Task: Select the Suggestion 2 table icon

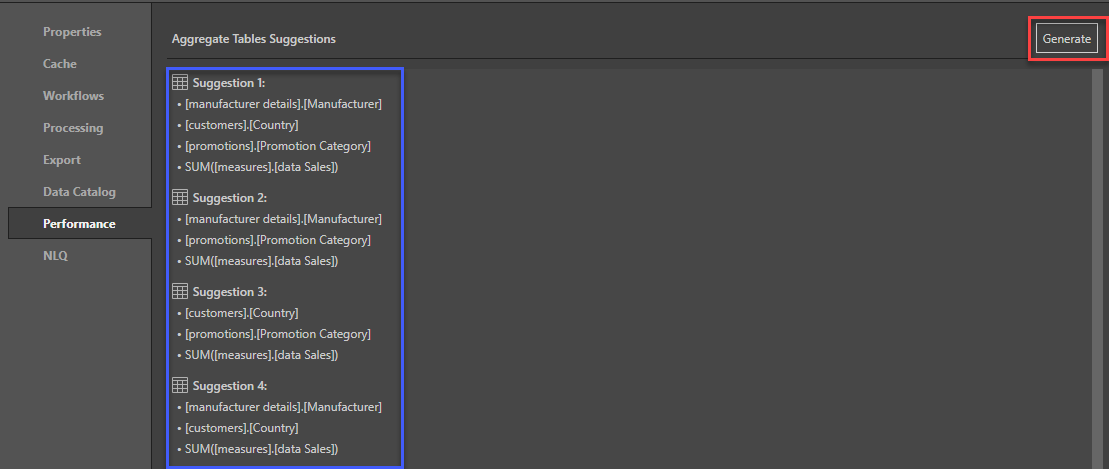Action: pyautogui.click(x=180, y=198)
